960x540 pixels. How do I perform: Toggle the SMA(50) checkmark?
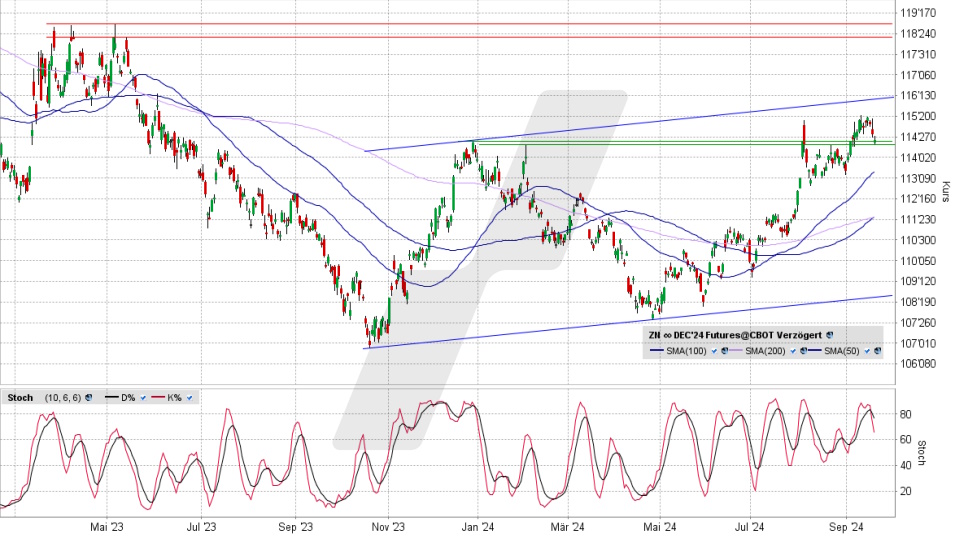[867, 351]
